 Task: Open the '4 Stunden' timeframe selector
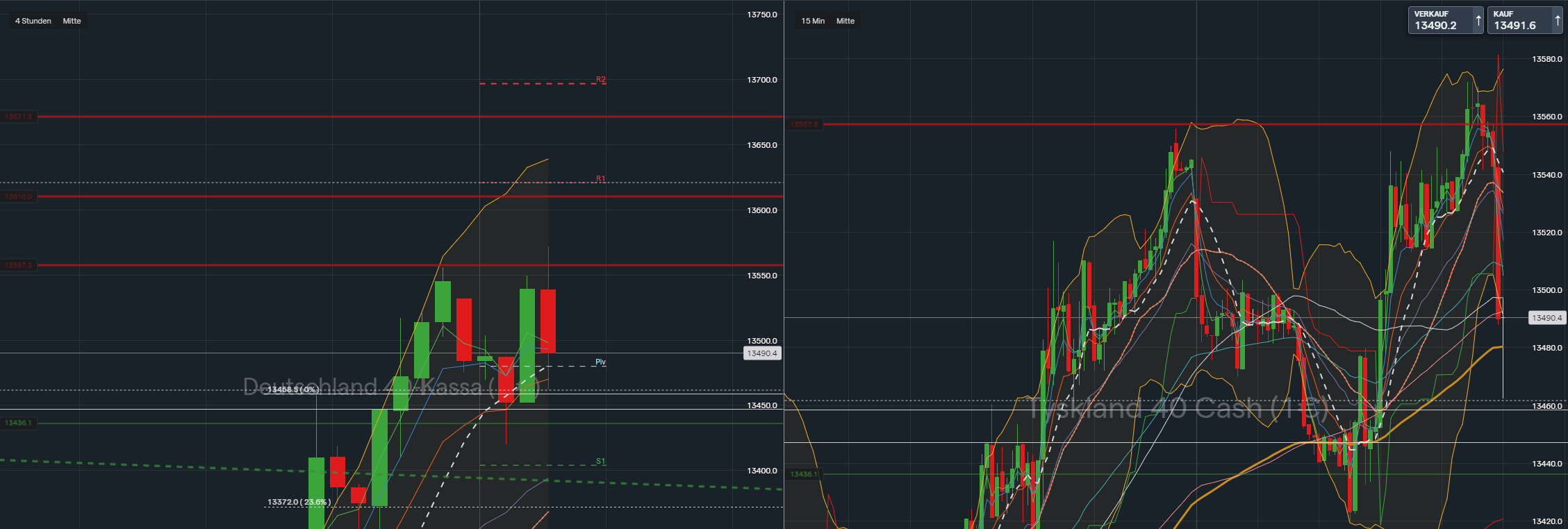(x=33, y=21)
